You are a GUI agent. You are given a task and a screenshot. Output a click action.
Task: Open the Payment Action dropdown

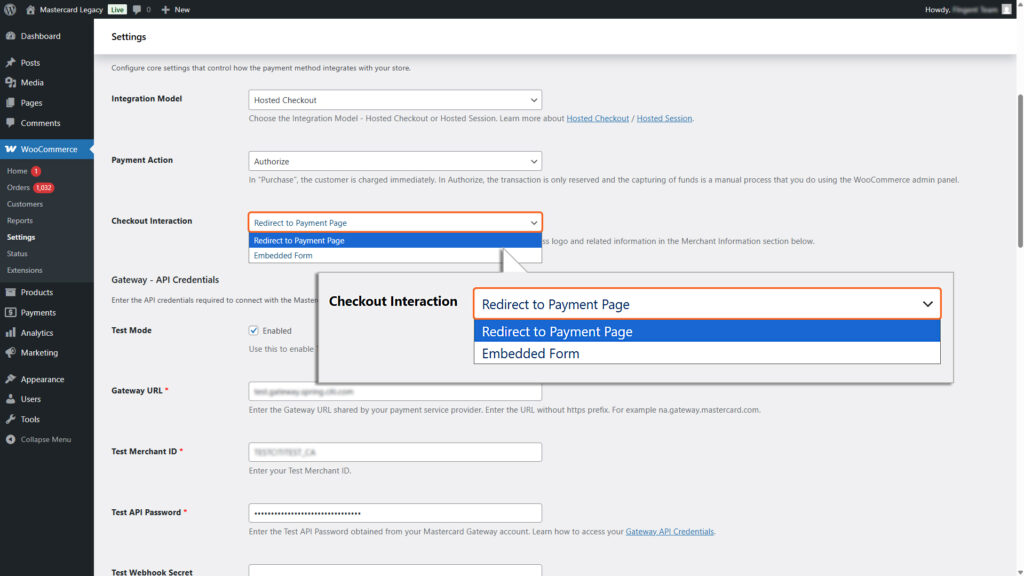coord(394,160)
